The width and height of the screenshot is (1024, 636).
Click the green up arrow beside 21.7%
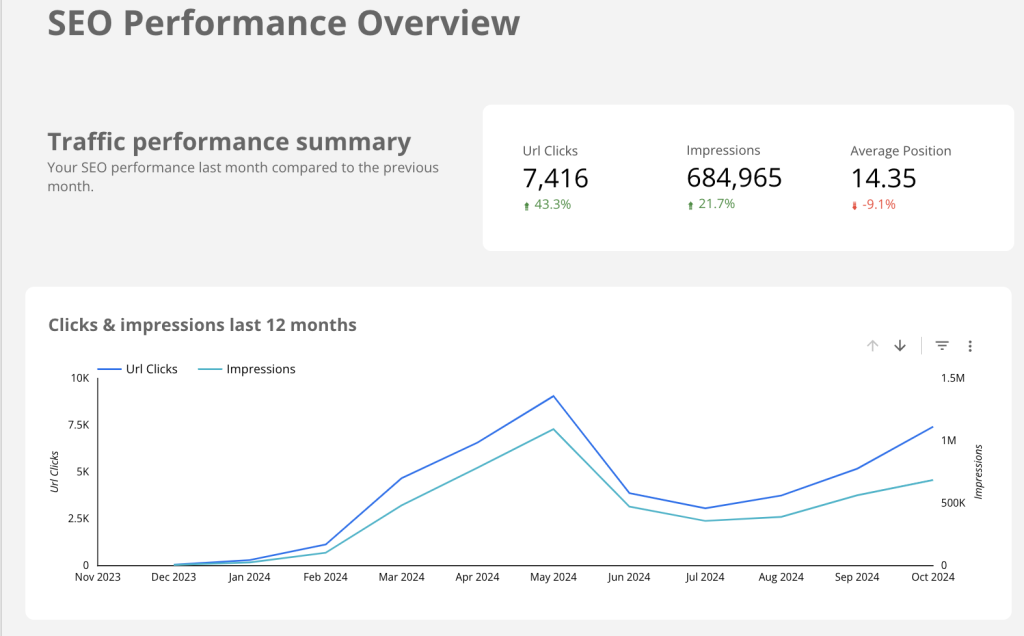pos(691,205)
